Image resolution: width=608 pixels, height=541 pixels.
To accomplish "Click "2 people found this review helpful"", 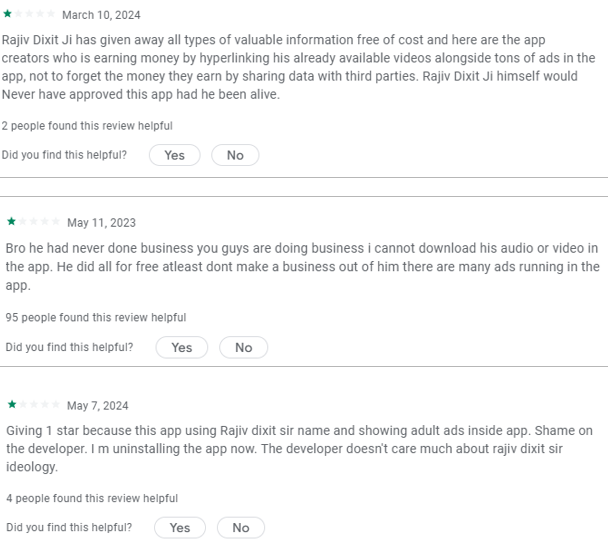I will (x=87, y=126).
